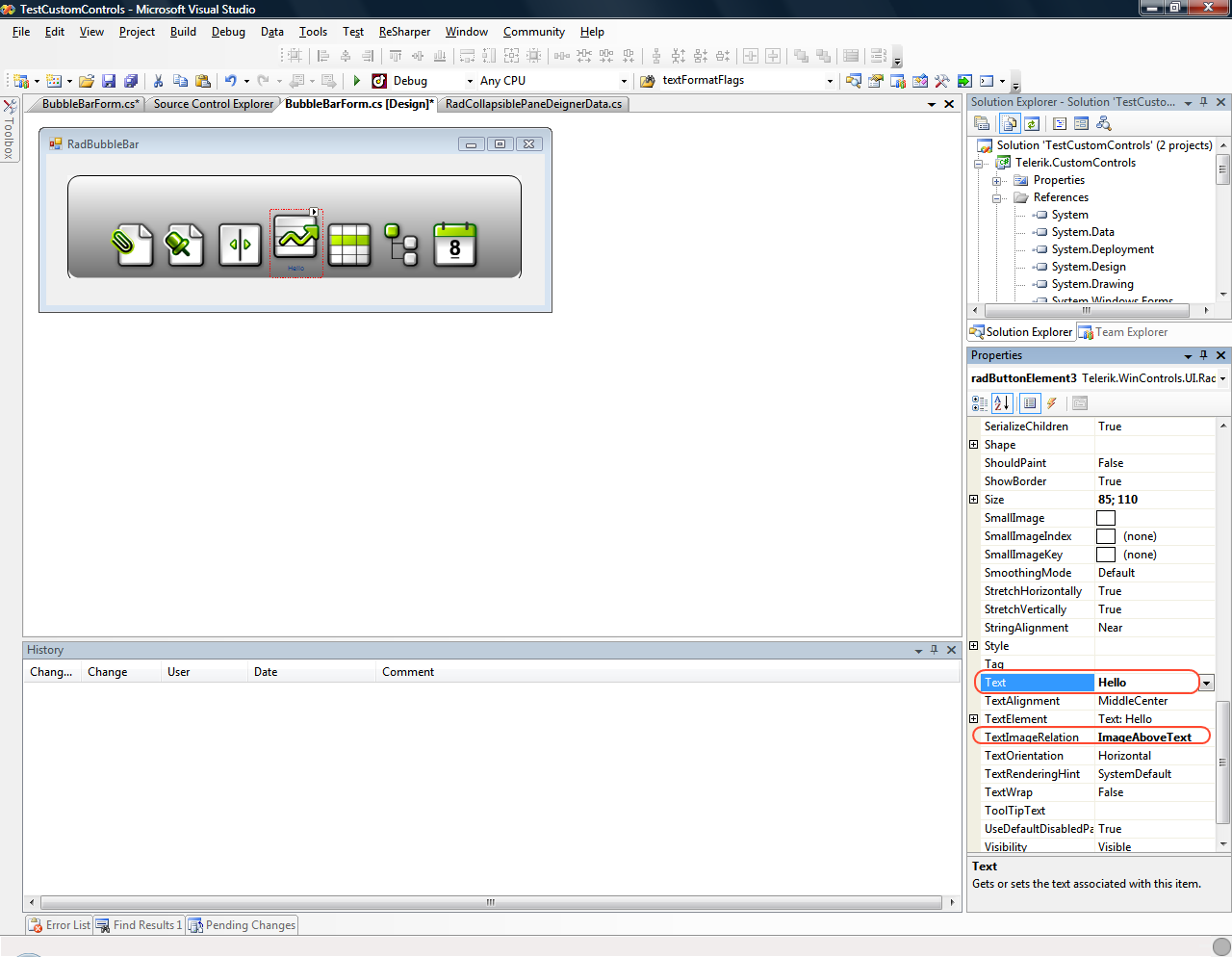Open the Any CPU platform dropdown

[624, 81]
